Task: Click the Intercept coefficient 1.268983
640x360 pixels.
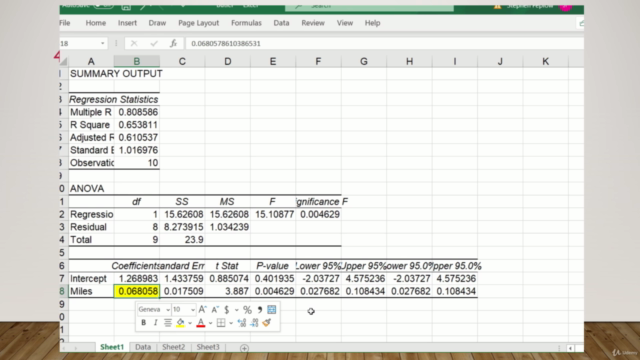Action: pos(137,278)
